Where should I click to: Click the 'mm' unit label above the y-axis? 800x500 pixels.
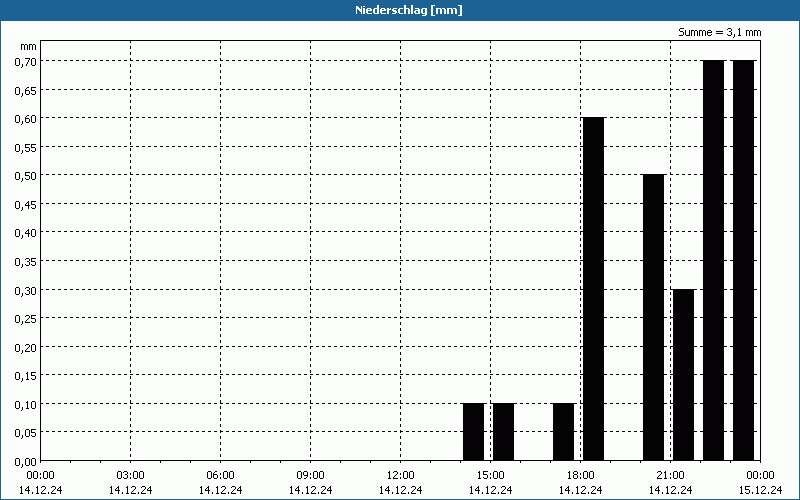(x=29, y=46)
